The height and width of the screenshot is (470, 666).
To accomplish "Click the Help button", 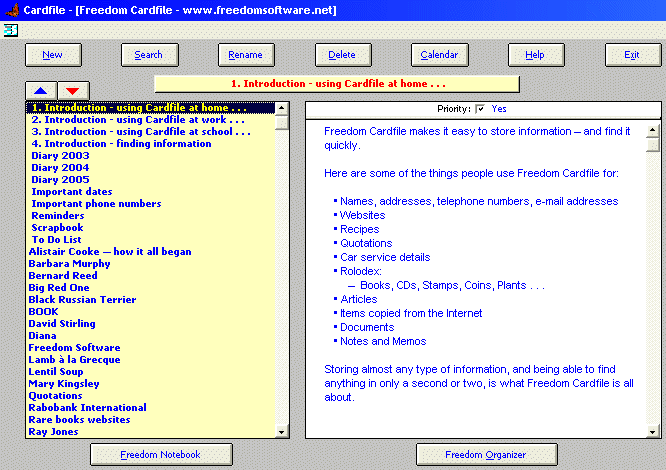I will pyautogui.click(x=536, y=55).
